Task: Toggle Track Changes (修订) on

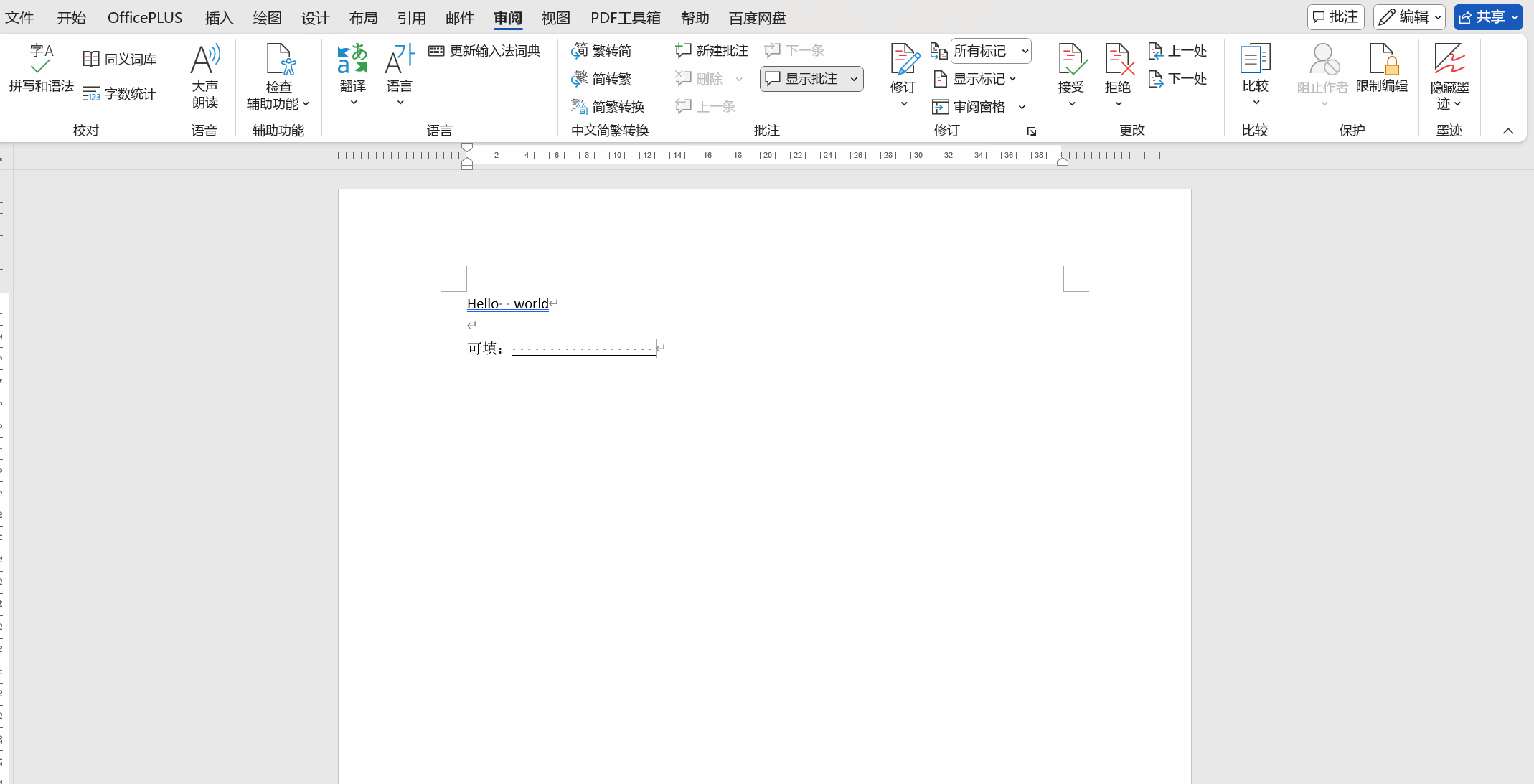Action: tap(903, 60)
